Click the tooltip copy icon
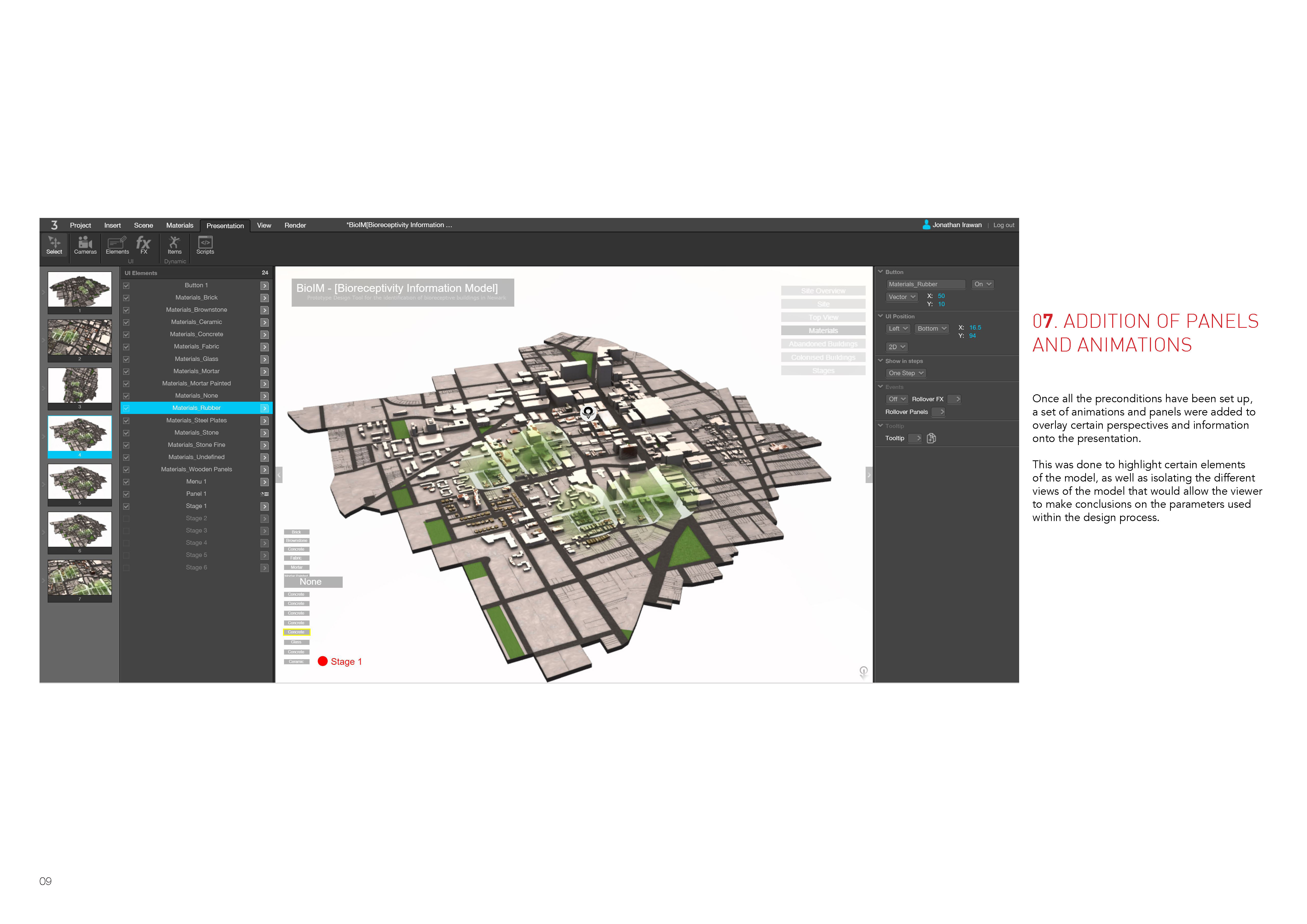The image size is (1307, 924). pyautogui.click(x=931, y=438)
